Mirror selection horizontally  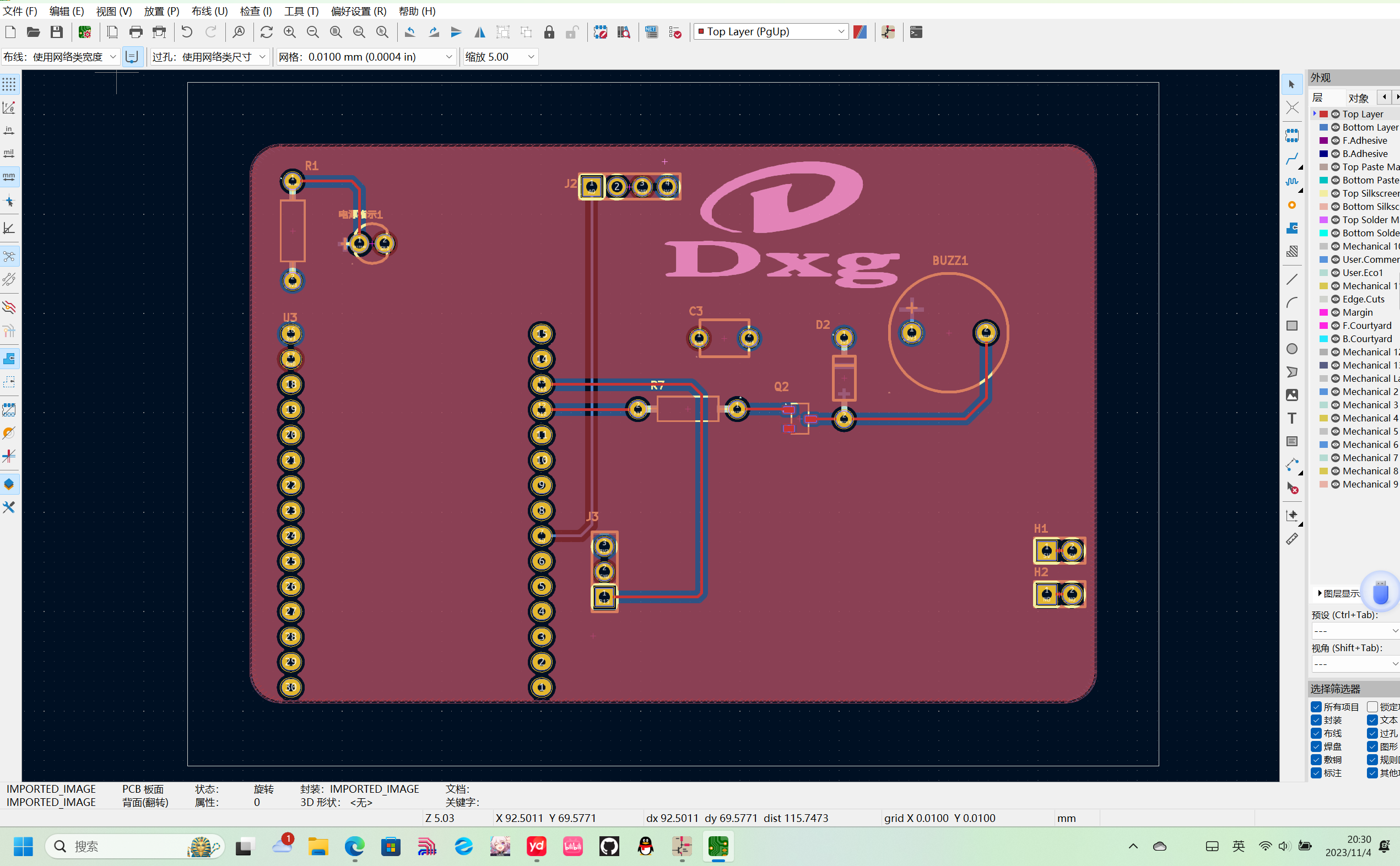[x=479, y=32]
